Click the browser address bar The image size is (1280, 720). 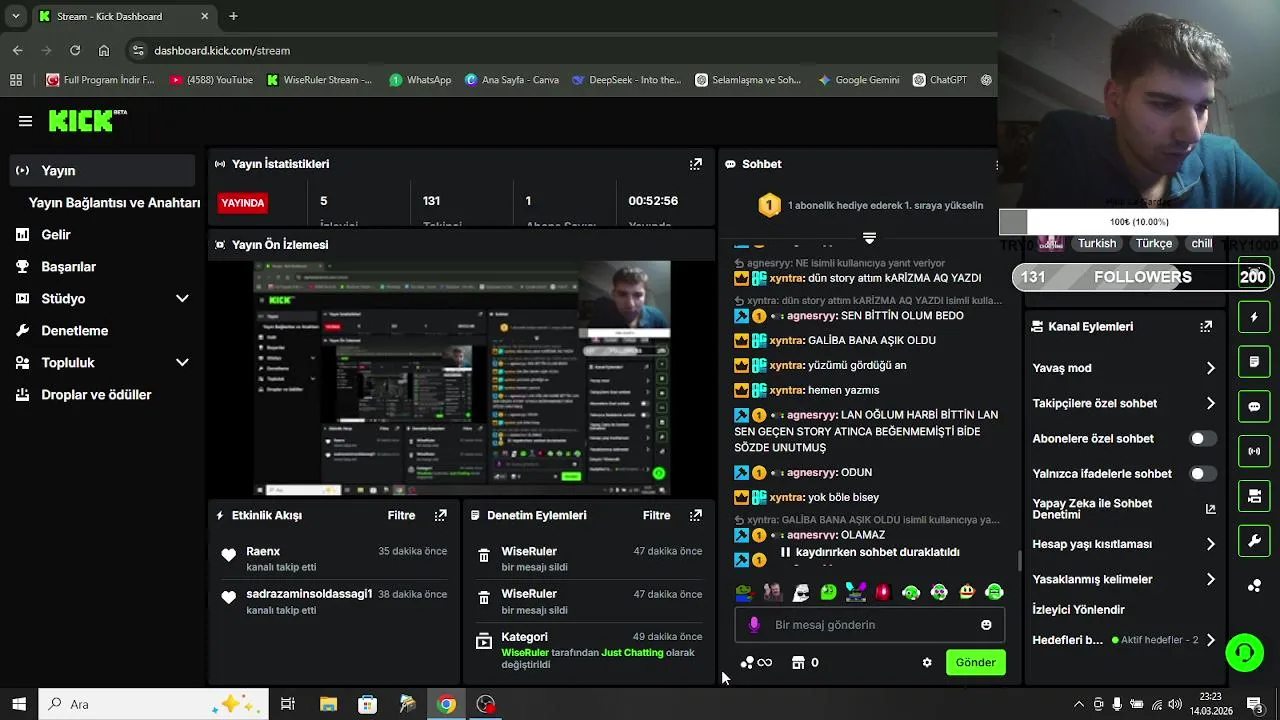[x=560, y=50]
